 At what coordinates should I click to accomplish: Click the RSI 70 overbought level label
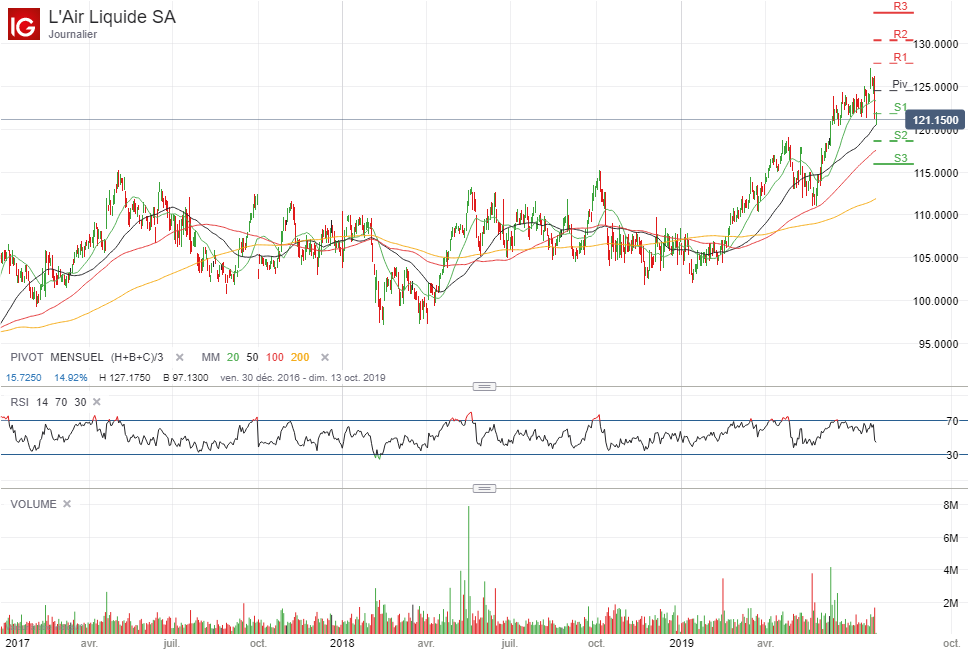pyautogui.click(x=953, y=421)
